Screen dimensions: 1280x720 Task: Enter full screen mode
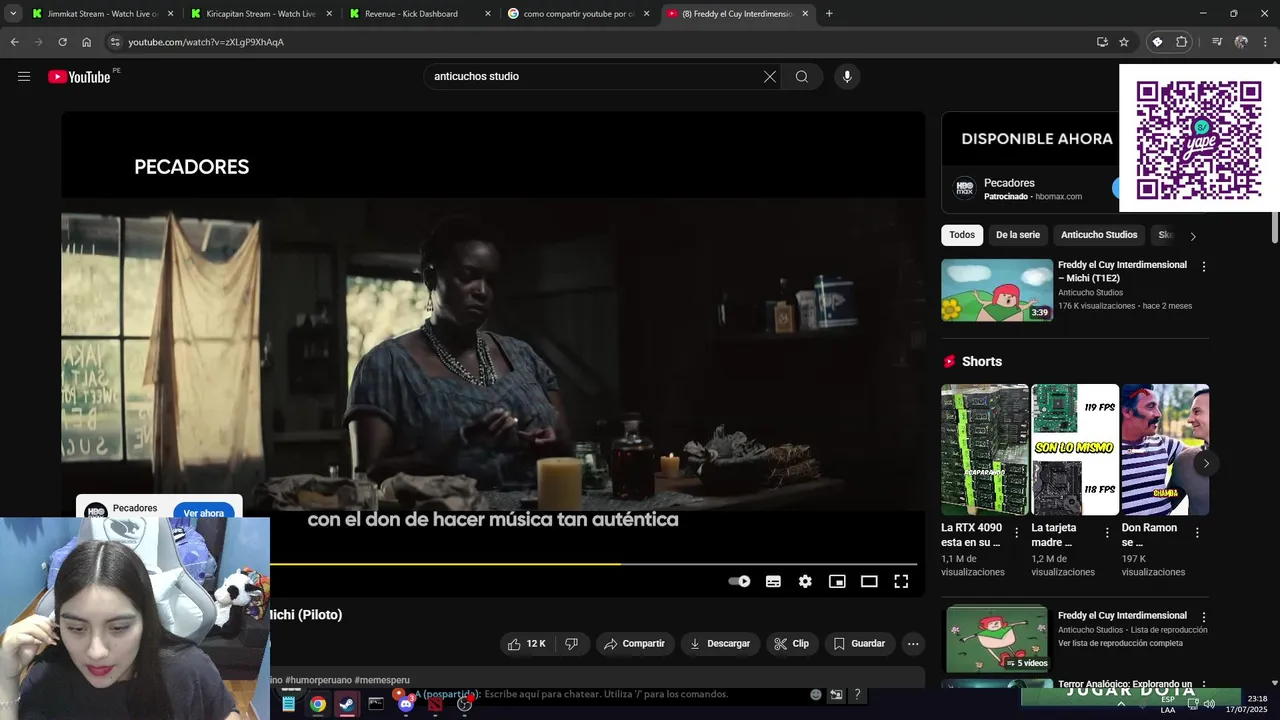tap(901, 581)
